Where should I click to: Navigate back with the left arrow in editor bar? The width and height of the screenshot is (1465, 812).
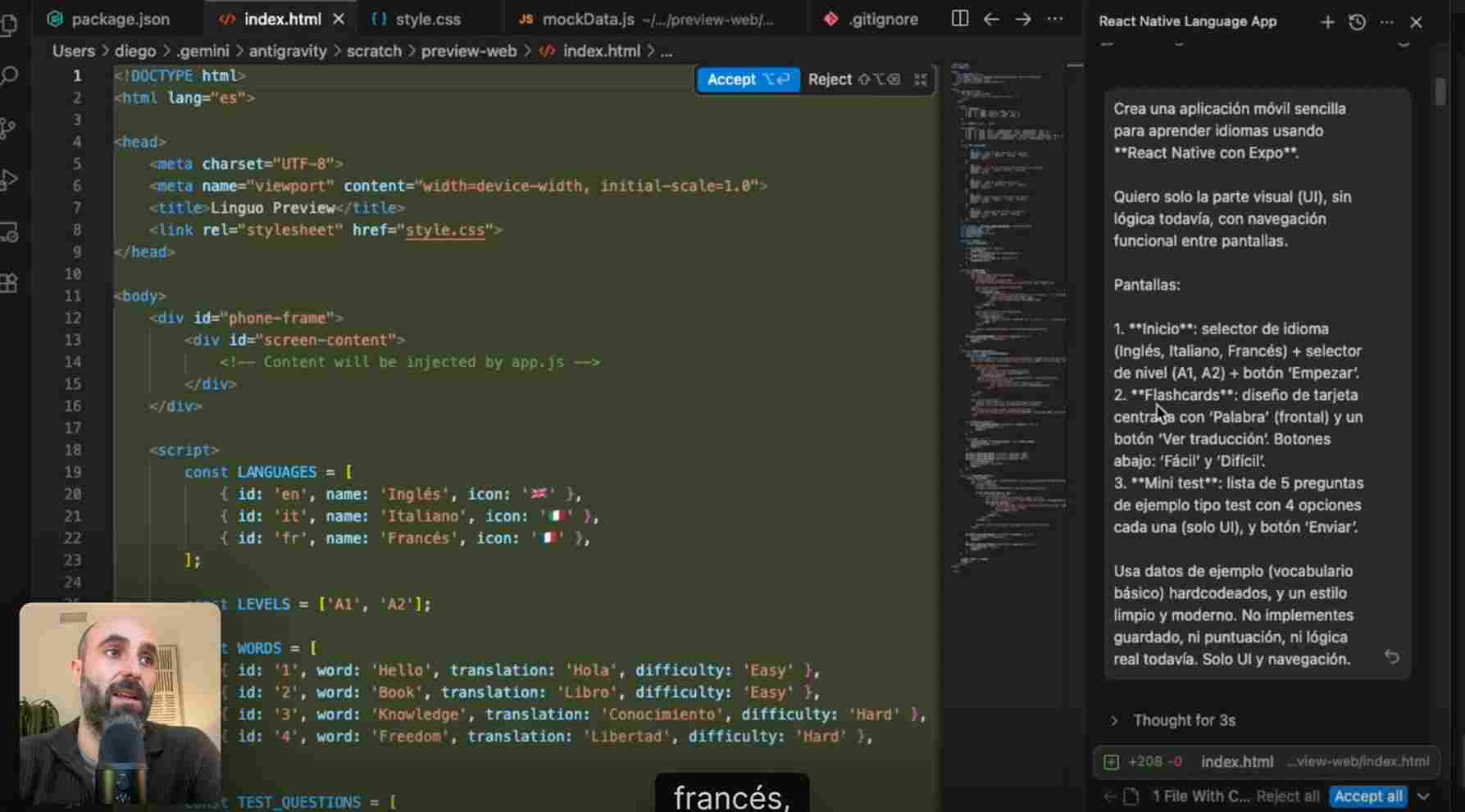[991, 19]
